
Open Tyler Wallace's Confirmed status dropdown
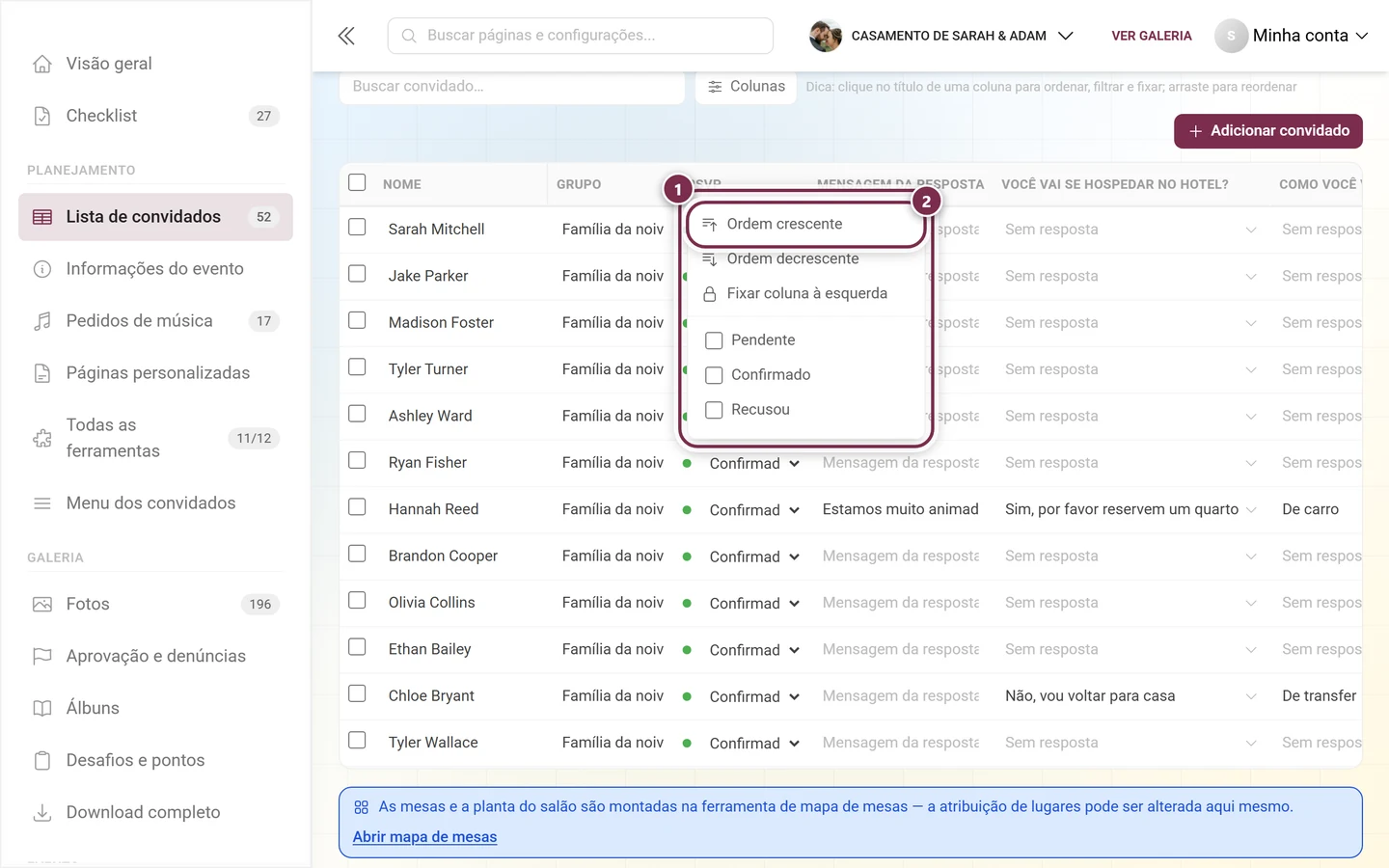(754, 744)
